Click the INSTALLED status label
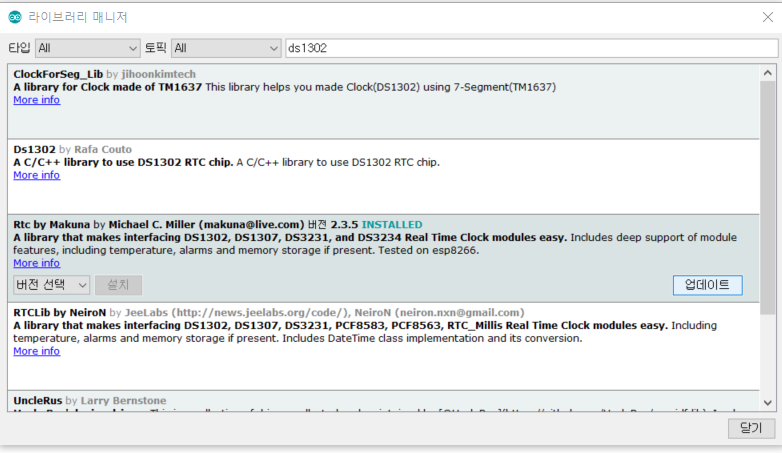The height and width of the screenshot is (453, 782). (x=392, y=225)
